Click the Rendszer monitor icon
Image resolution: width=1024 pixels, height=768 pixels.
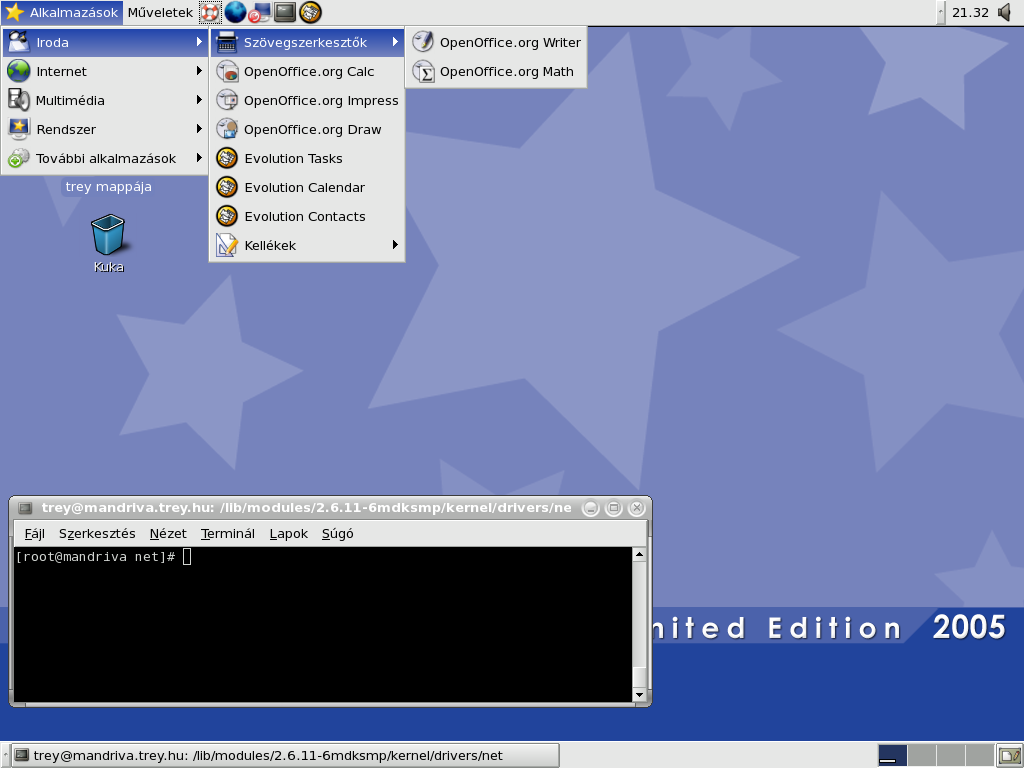19,129
